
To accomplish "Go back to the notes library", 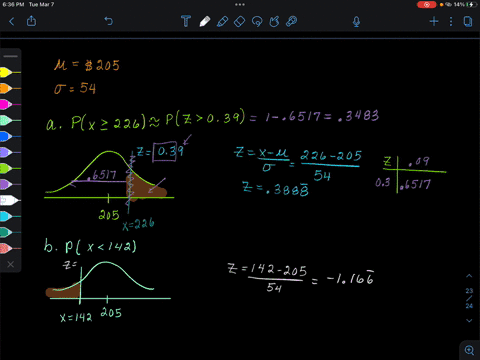I will (x=12, y=22).
